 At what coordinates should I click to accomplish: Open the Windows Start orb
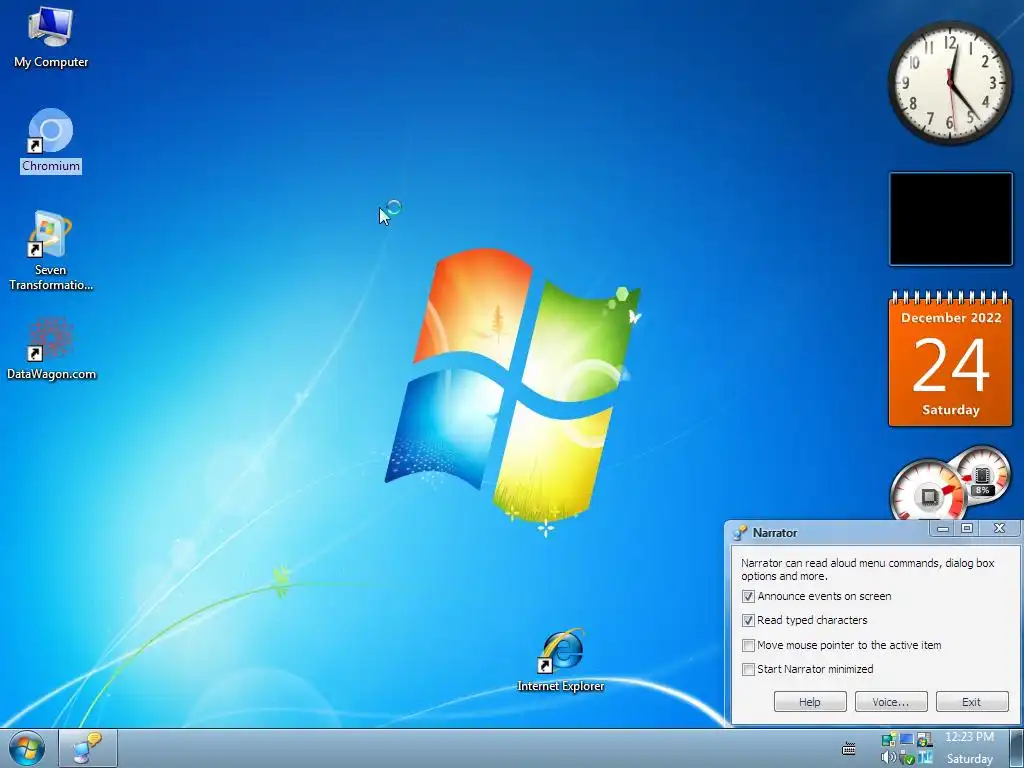click(27, 748)
